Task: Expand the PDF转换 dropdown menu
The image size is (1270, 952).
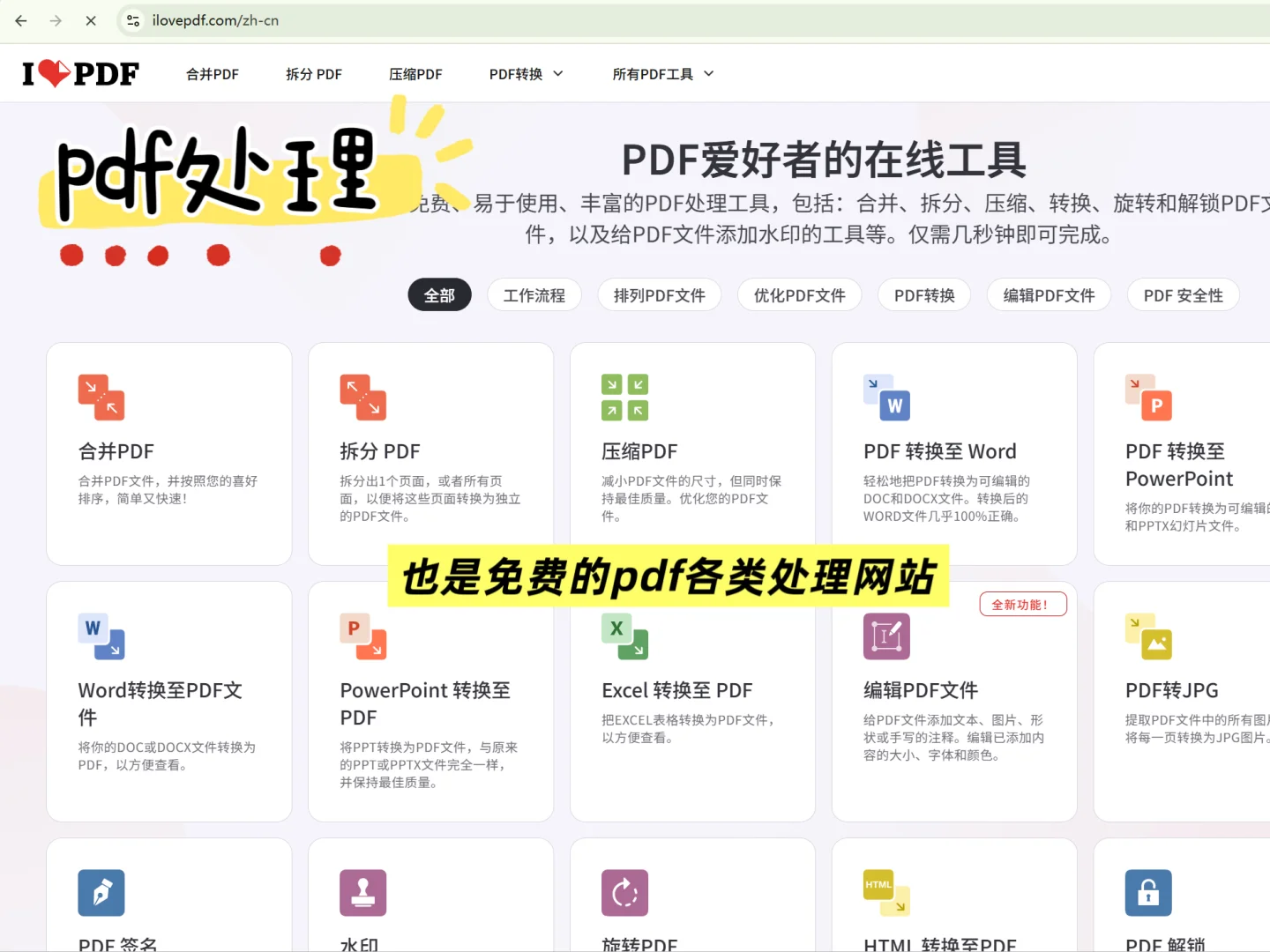Action: coord(527,74)
